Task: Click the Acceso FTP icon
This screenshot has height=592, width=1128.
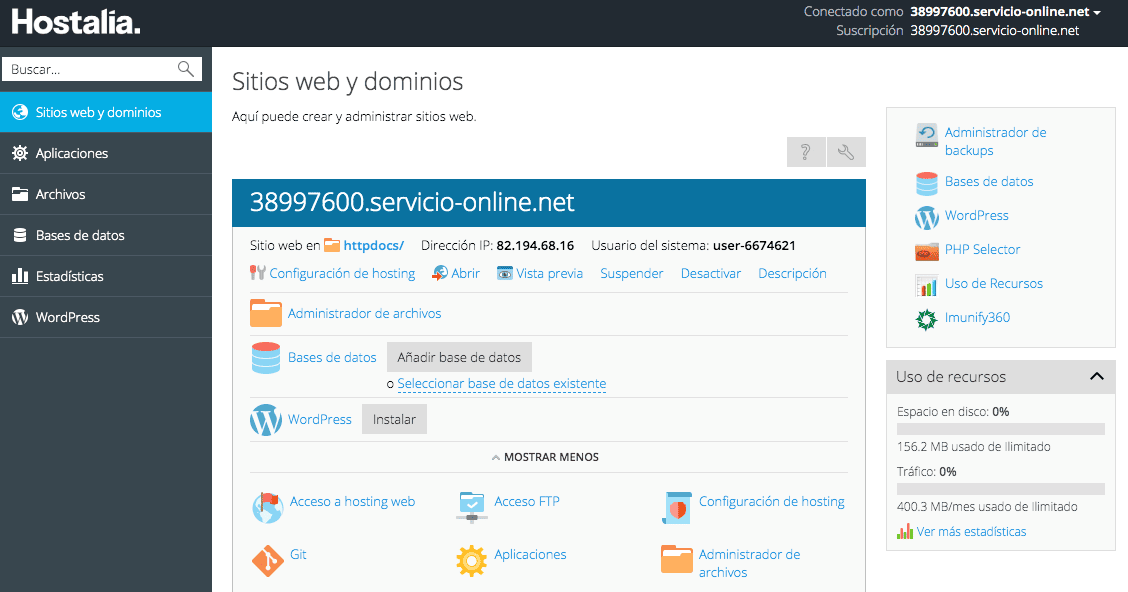Action: tap(472, 507)
